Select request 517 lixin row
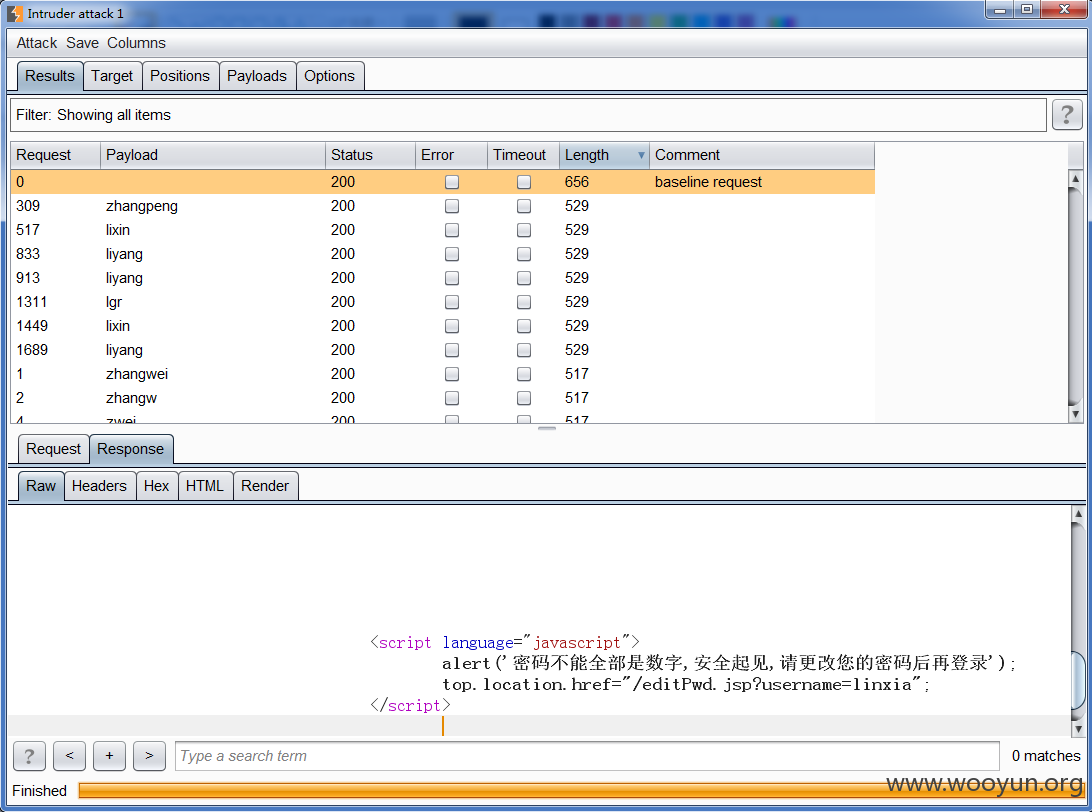1092x812 pixels. (x=442, y=230)
